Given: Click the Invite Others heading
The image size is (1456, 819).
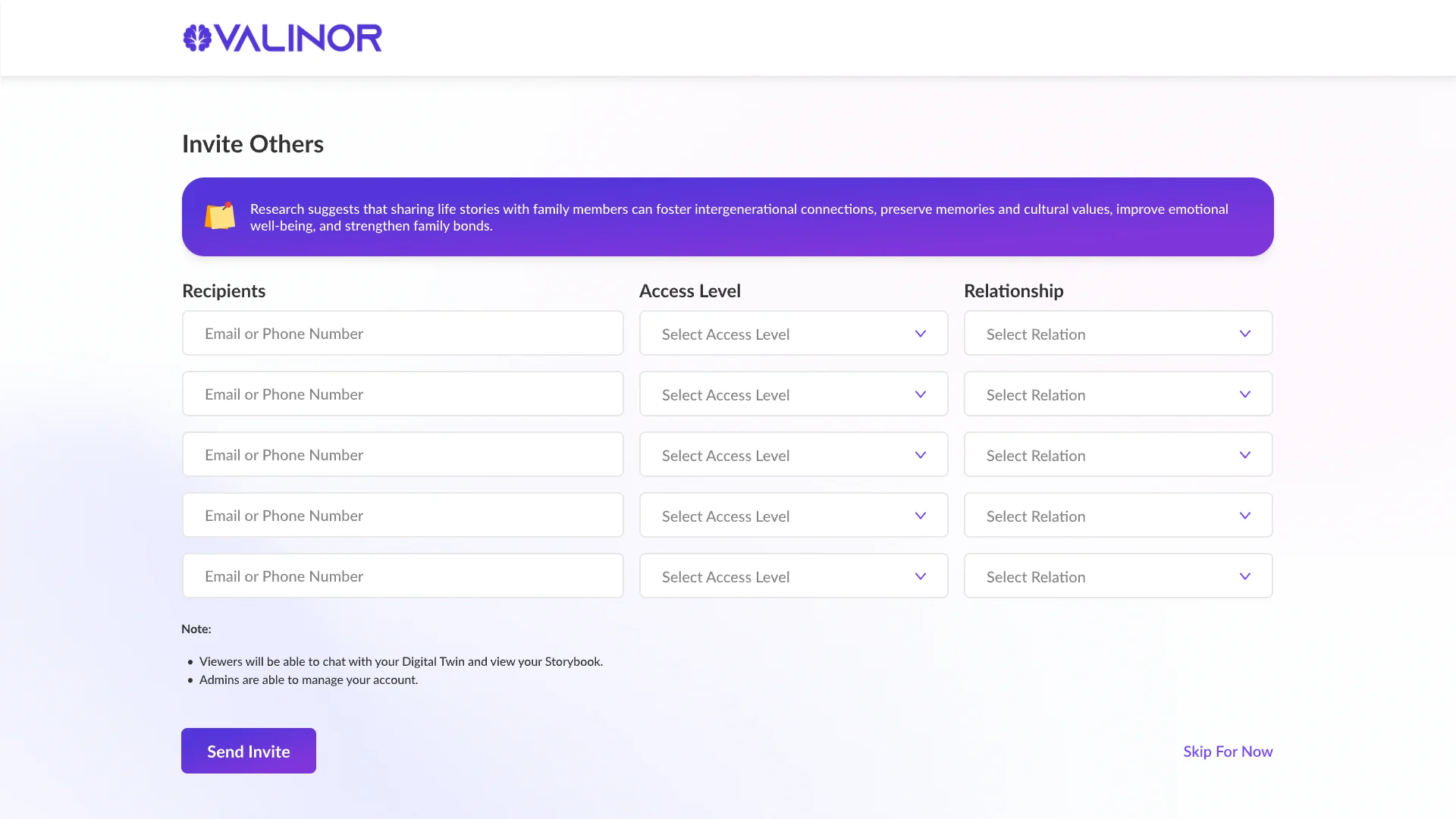Looking at the screenshot, I should [253, 144].
